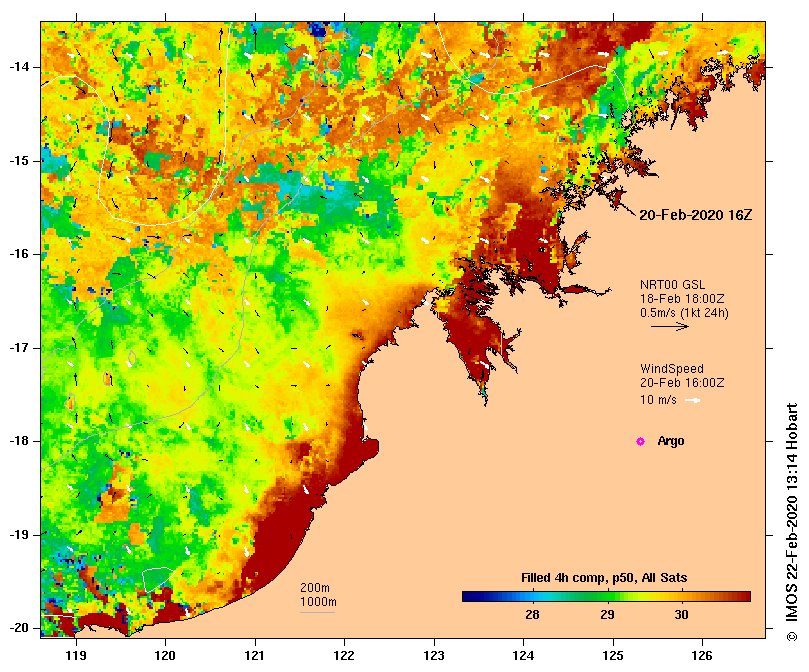Click the '30' value on color scale

coord(681,615)
